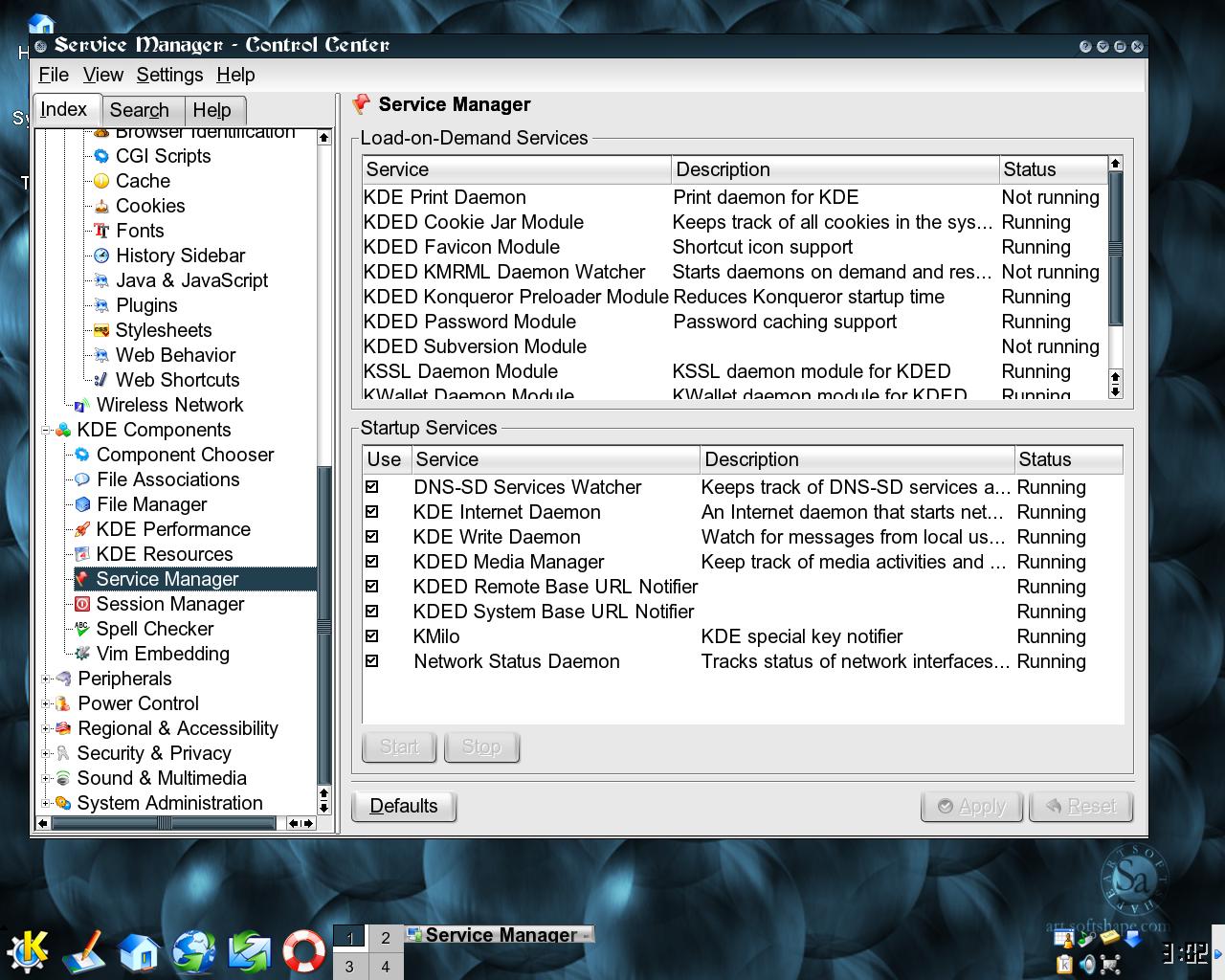
Task: Click the File Manager icon in the tree
Action: pos(81,504)
